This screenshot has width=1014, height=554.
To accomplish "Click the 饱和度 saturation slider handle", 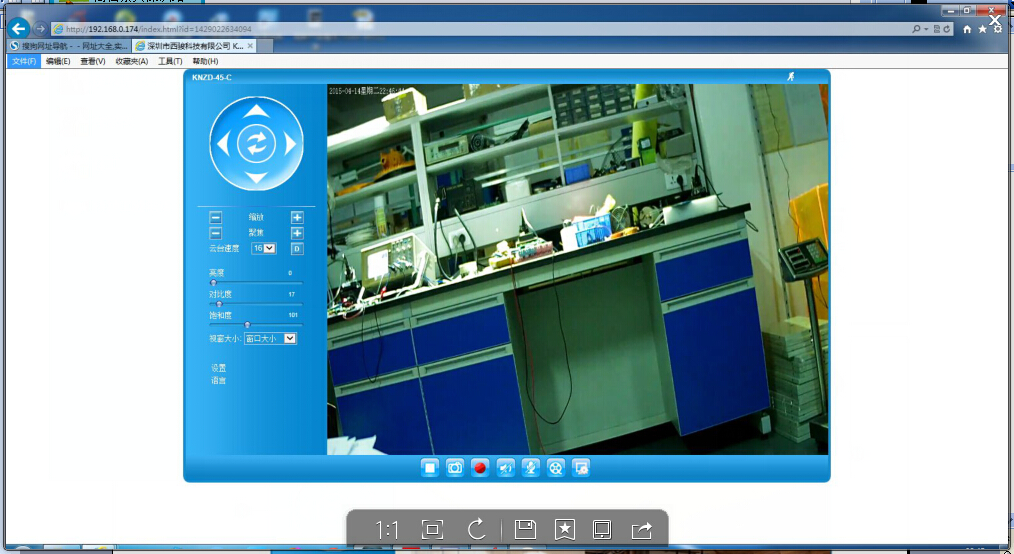I will pyautogui.click(x=247, y=324).
